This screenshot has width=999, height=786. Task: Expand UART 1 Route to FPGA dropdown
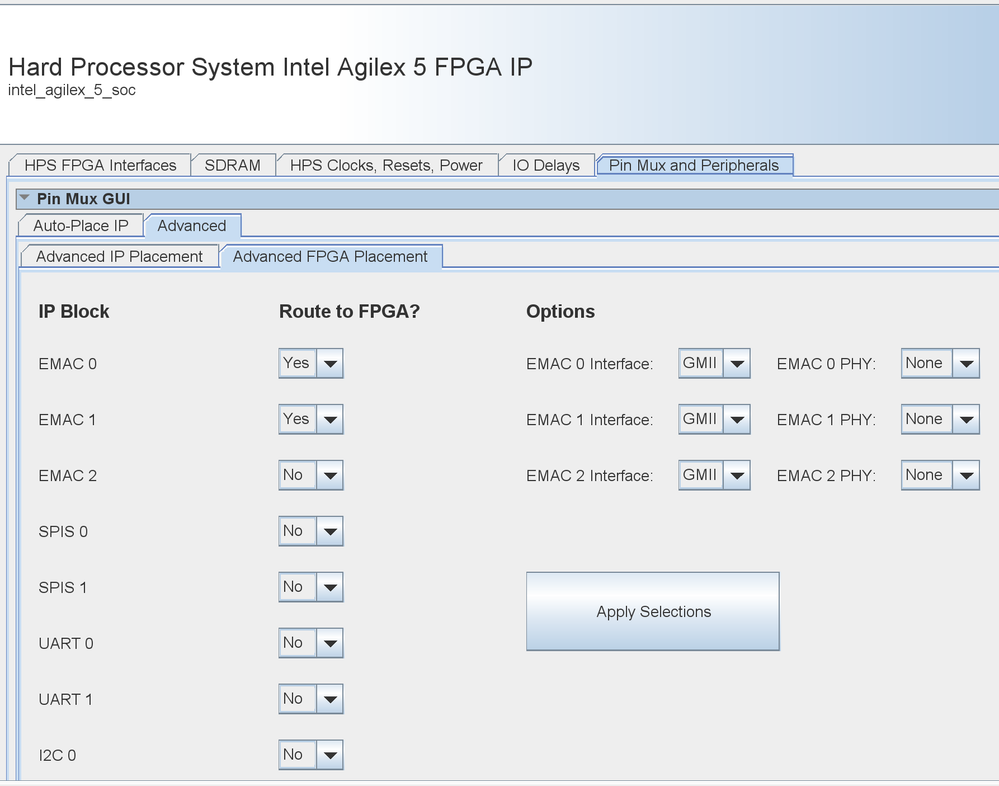(310, 699)
